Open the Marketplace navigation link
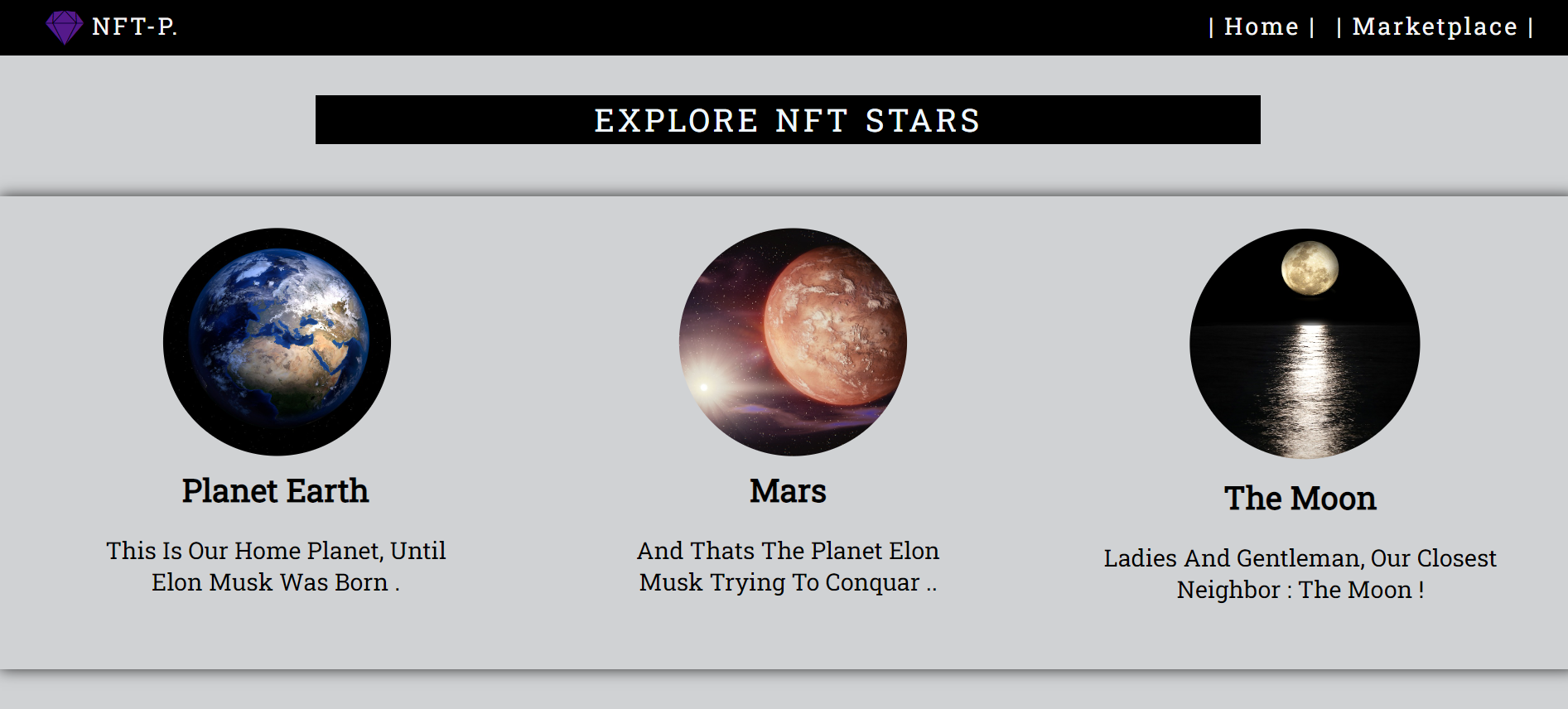 coord(1434,26)
